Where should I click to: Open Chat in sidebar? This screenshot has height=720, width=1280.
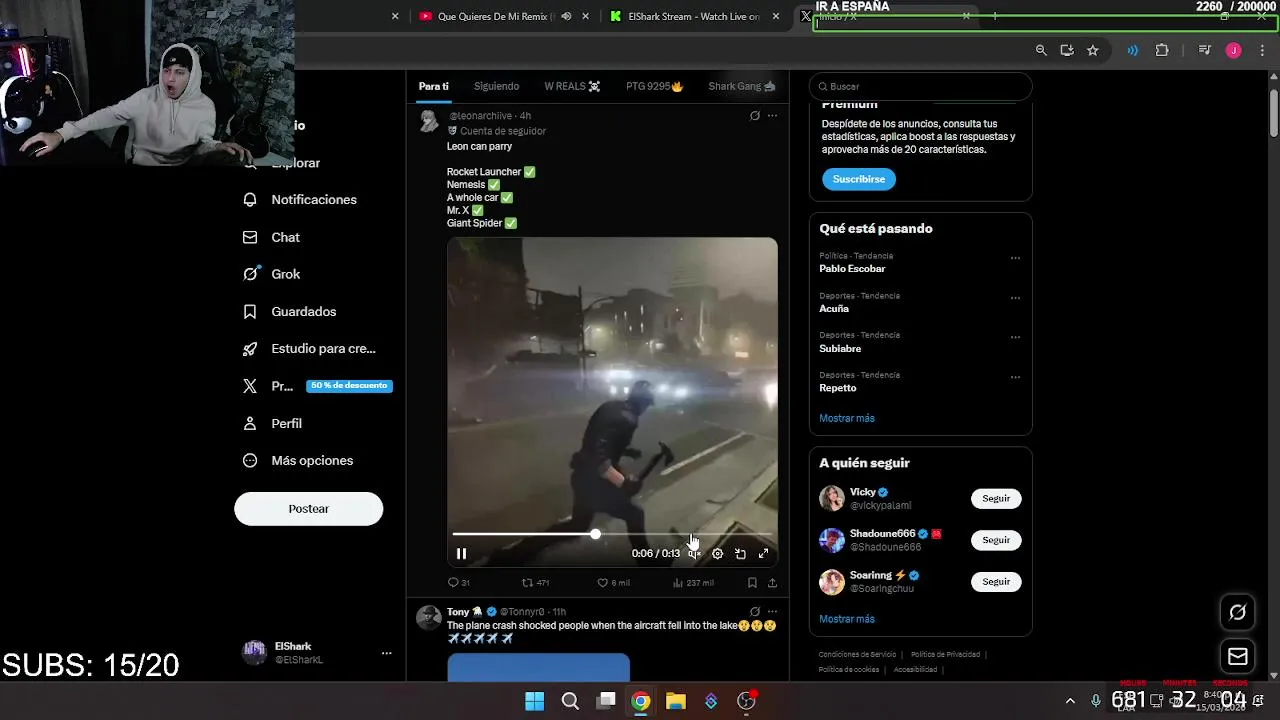click(x=271, y=237)
